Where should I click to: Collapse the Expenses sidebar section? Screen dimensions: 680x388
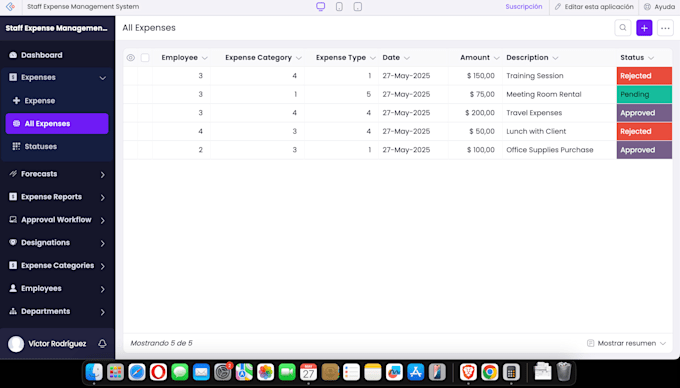(x=102, y=78)
